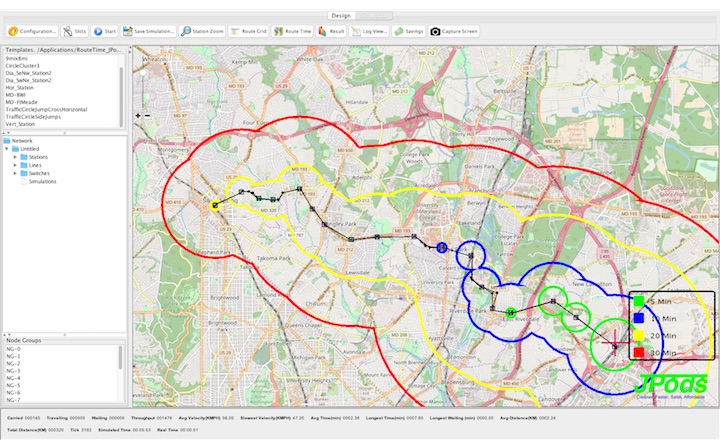The image size is (720, 440).
Task: Click the Capture Screen camera button
Action: coord(455,31)
